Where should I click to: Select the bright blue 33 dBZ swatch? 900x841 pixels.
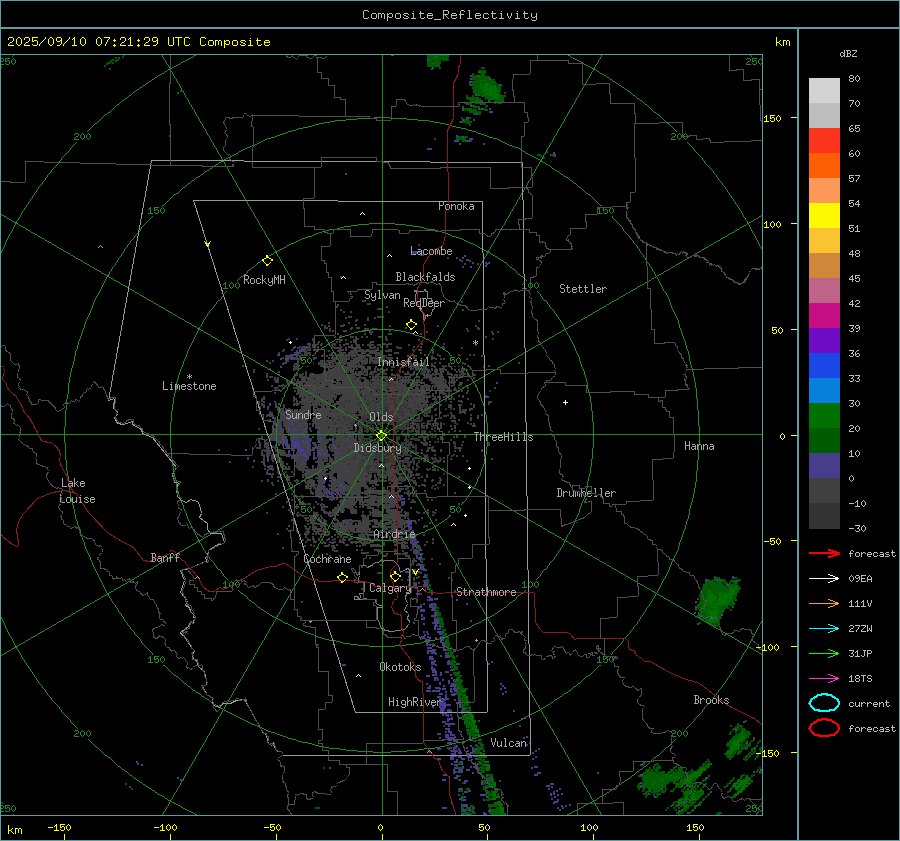pyautogui.click(x=824, y=366)
